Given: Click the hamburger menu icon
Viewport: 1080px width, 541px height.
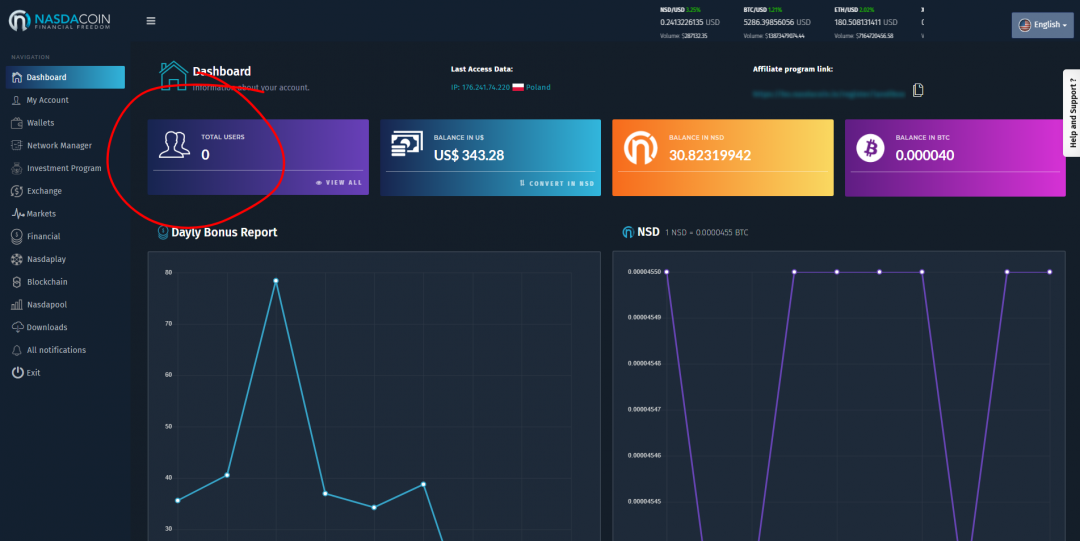Looking at the screenshot, I should 151,21.
